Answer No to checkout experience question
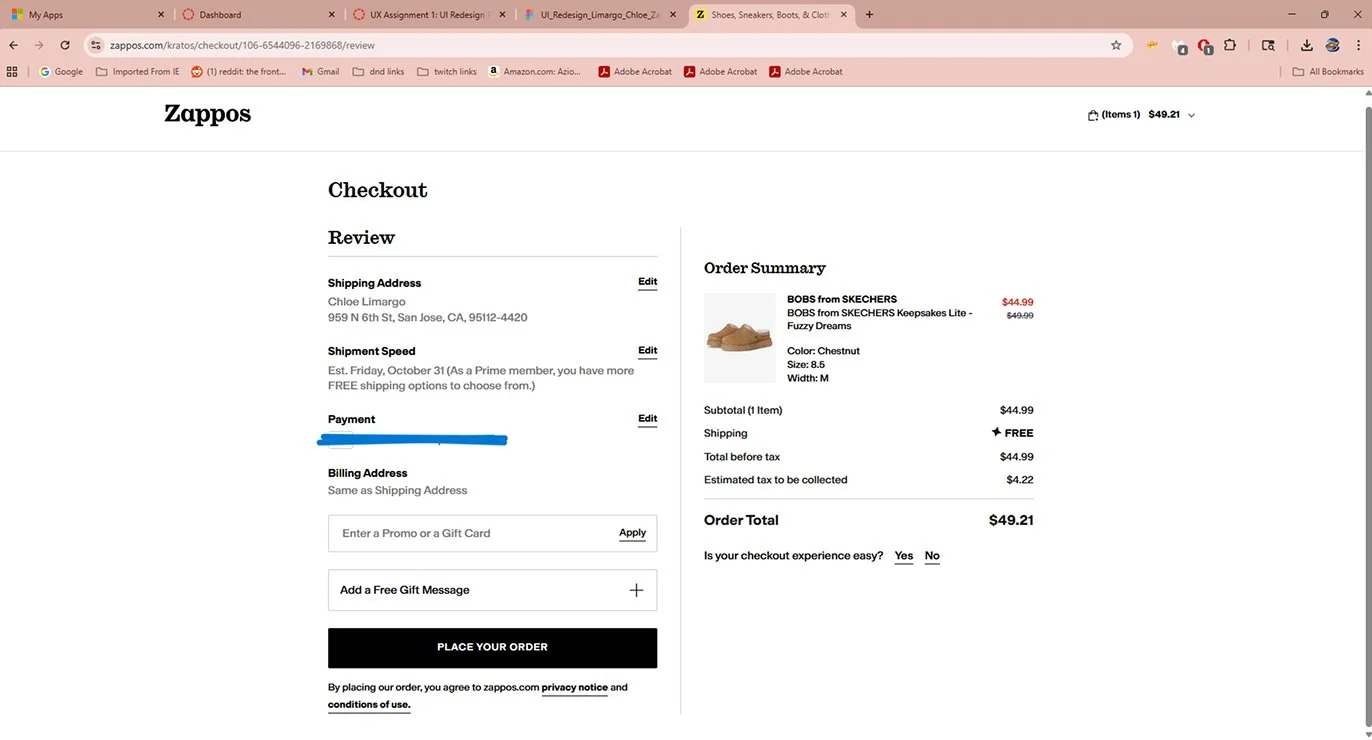Viewport: 1372px width, 740px height. tap(932, 556)
